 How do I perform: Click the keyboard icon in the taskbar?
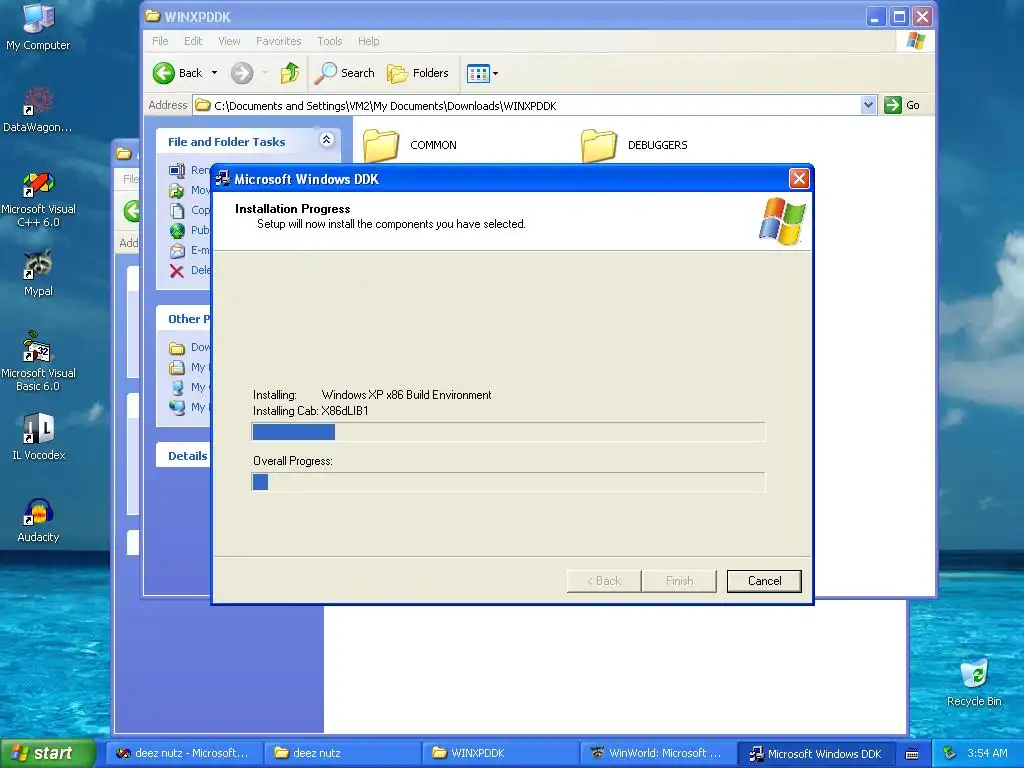click(912, 754)
